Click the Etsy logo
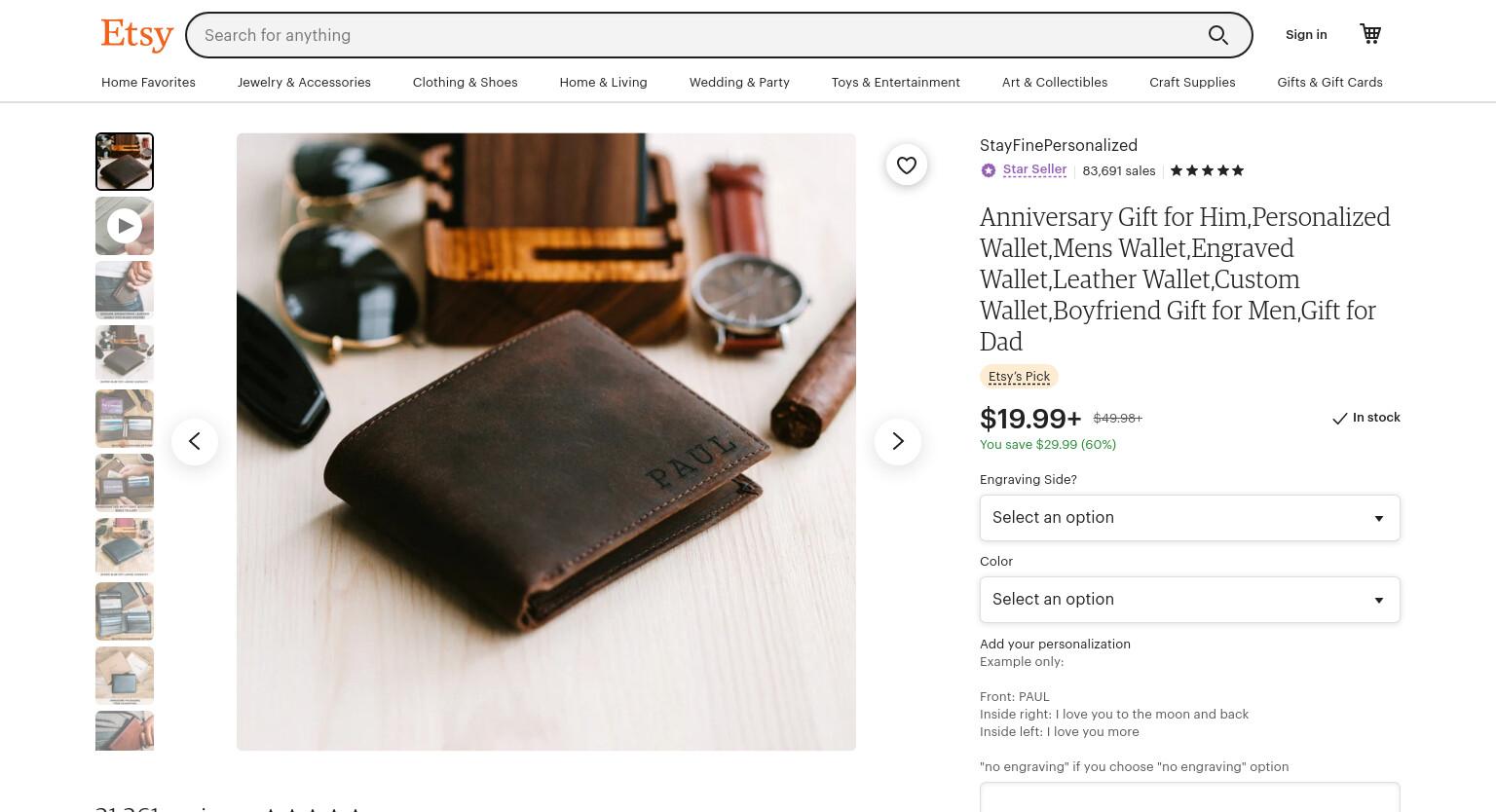Image resolution: width=1496 pixels, height=812 pixels. click(137, 34)
